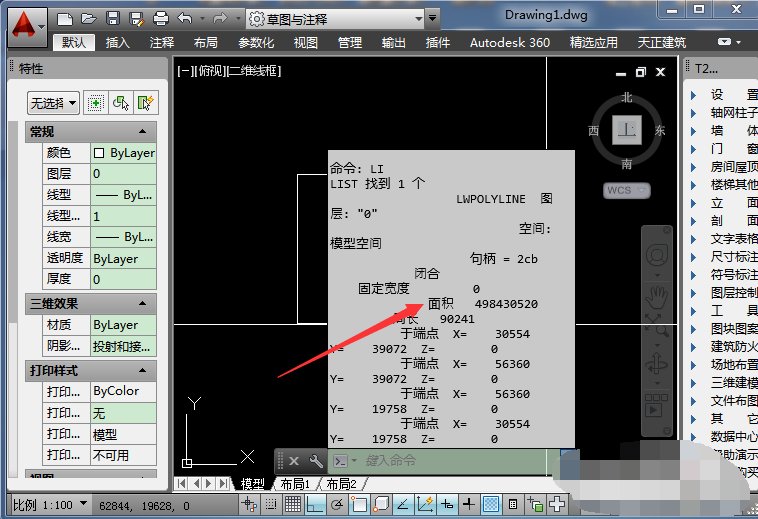Collapse the 常规 properties section
This screenshot has height=519, width=758.
point(143,132)
